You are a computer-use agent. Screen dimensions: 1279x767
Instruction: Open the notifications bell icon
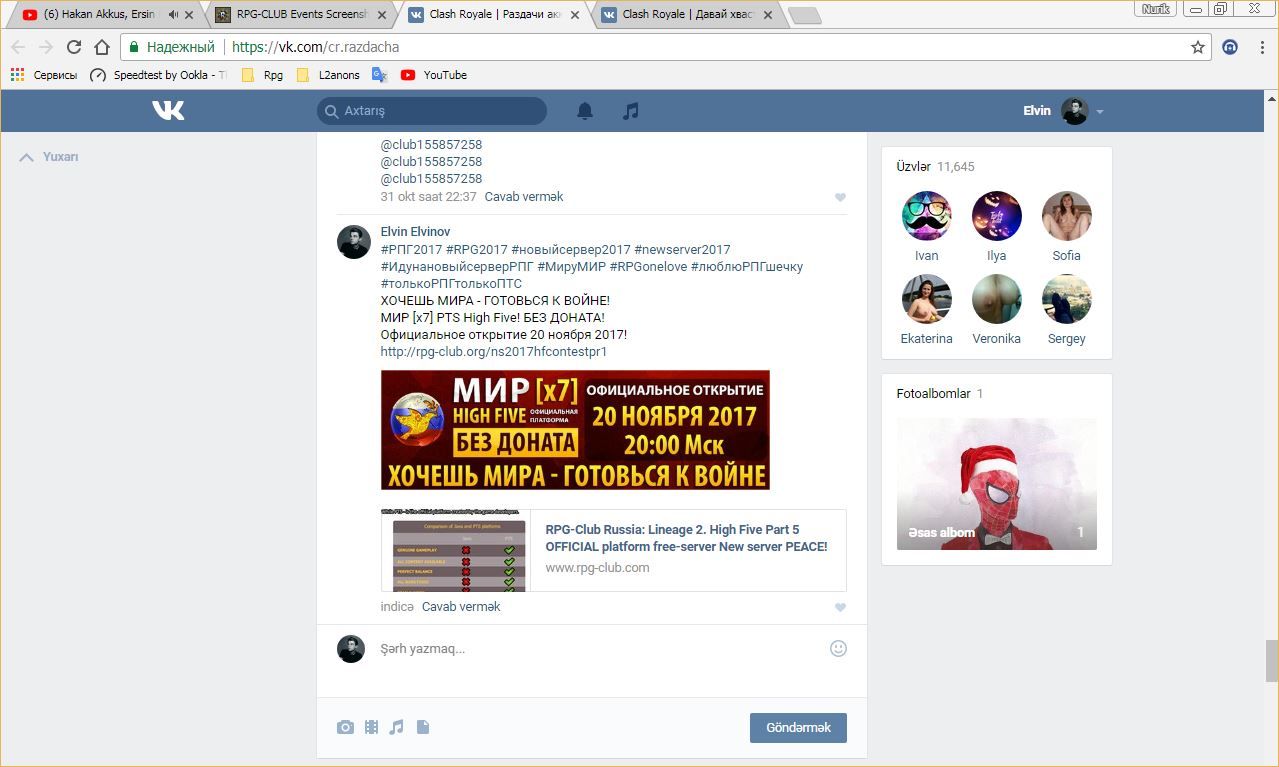[585, 111]
